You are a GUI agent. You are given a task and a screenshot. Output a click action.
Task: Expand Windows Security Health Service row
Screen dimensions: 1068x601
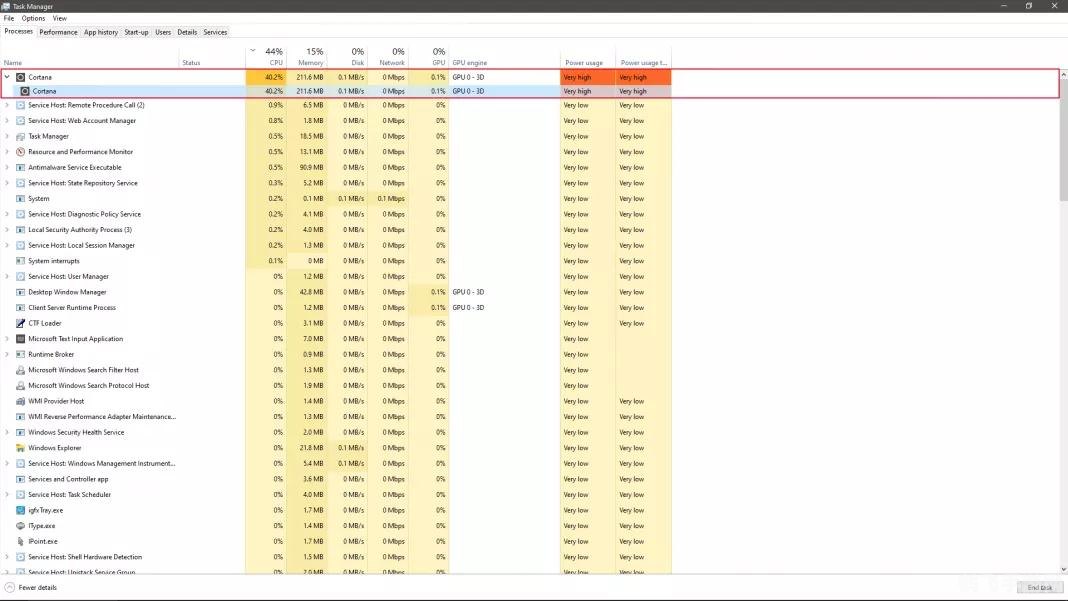coord(7,433)
